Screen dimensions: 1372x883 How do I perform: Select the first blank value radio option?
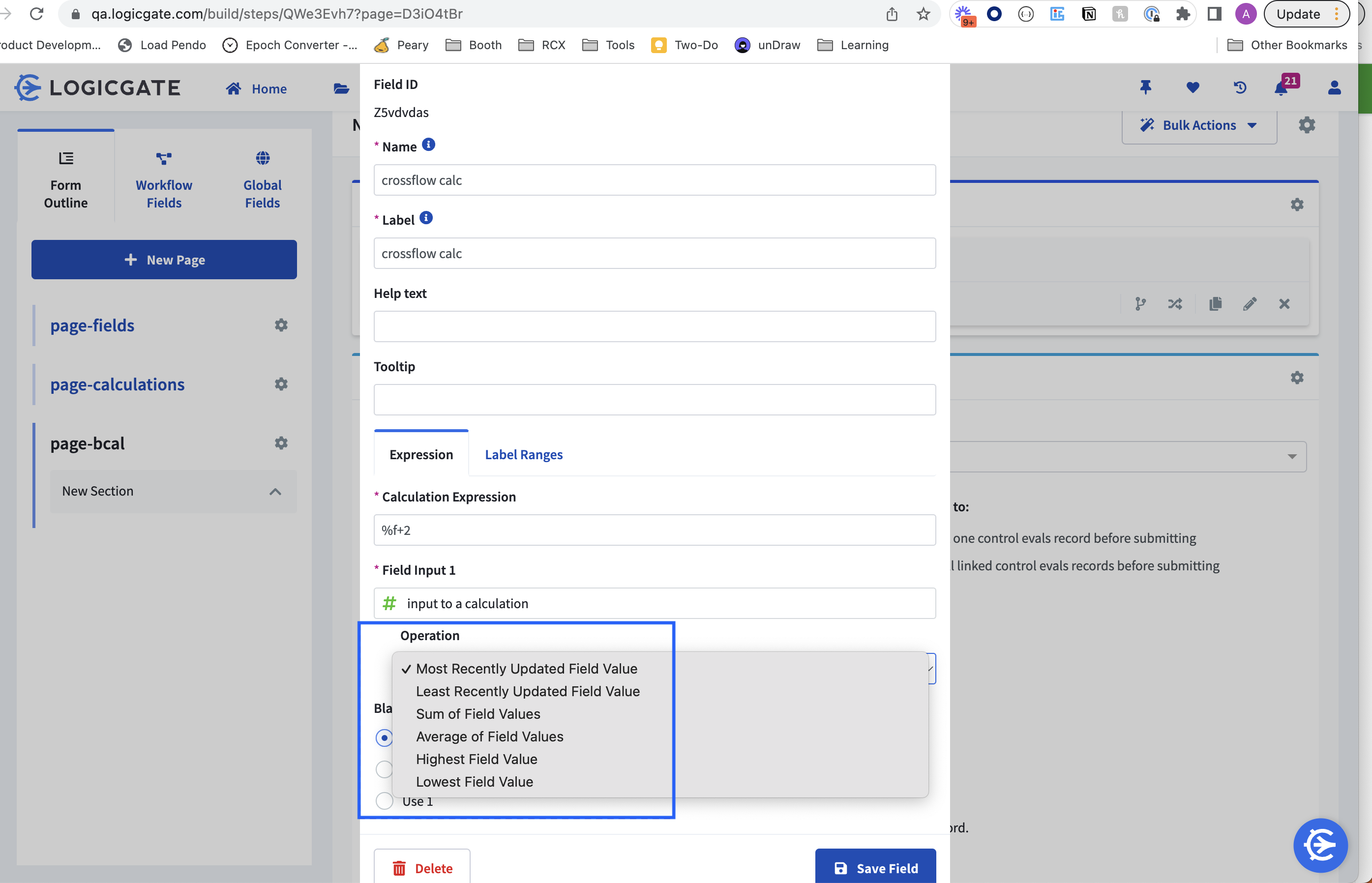(384, 738)
